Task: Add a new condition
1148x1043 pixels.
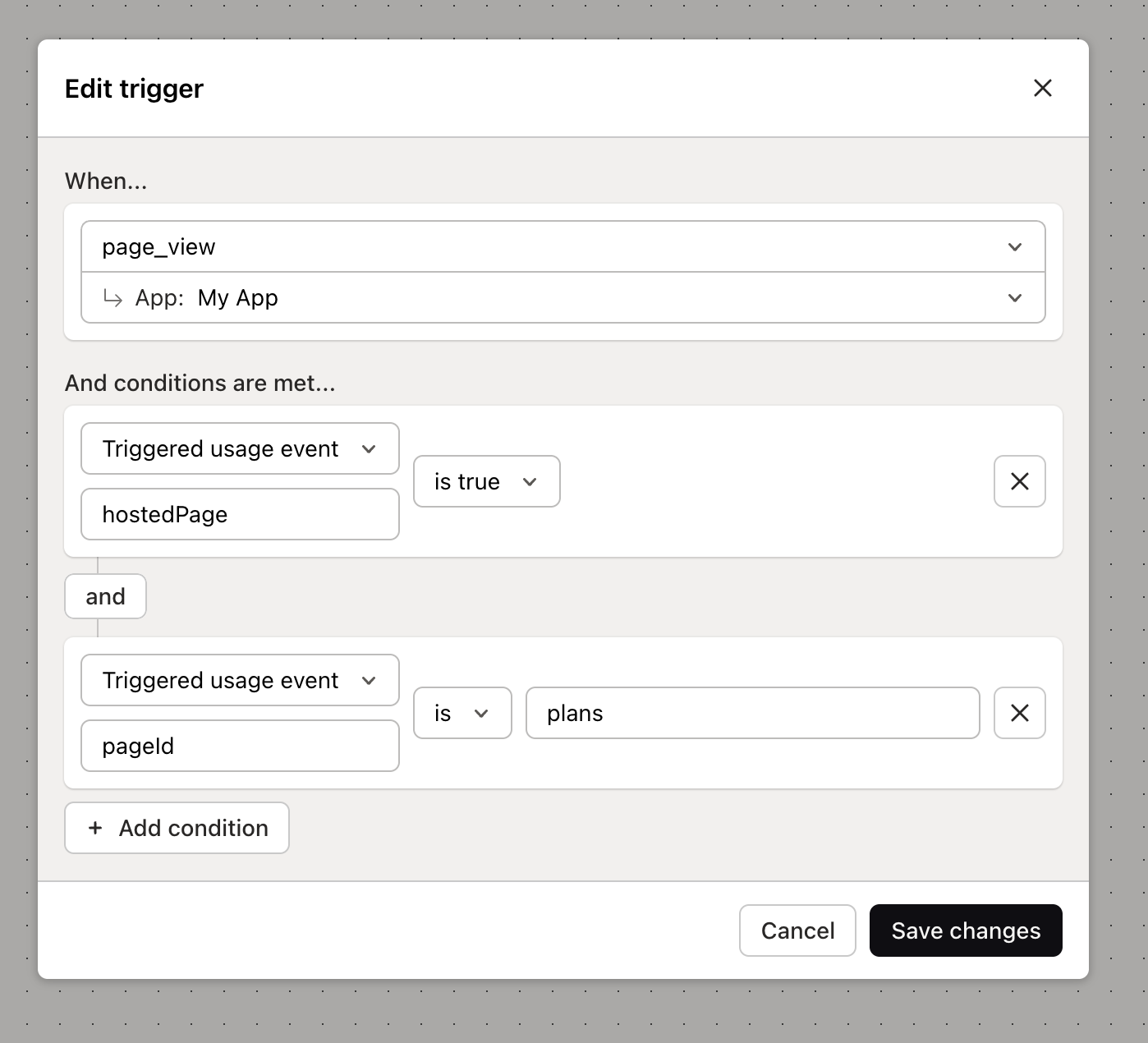Action: 176,828
